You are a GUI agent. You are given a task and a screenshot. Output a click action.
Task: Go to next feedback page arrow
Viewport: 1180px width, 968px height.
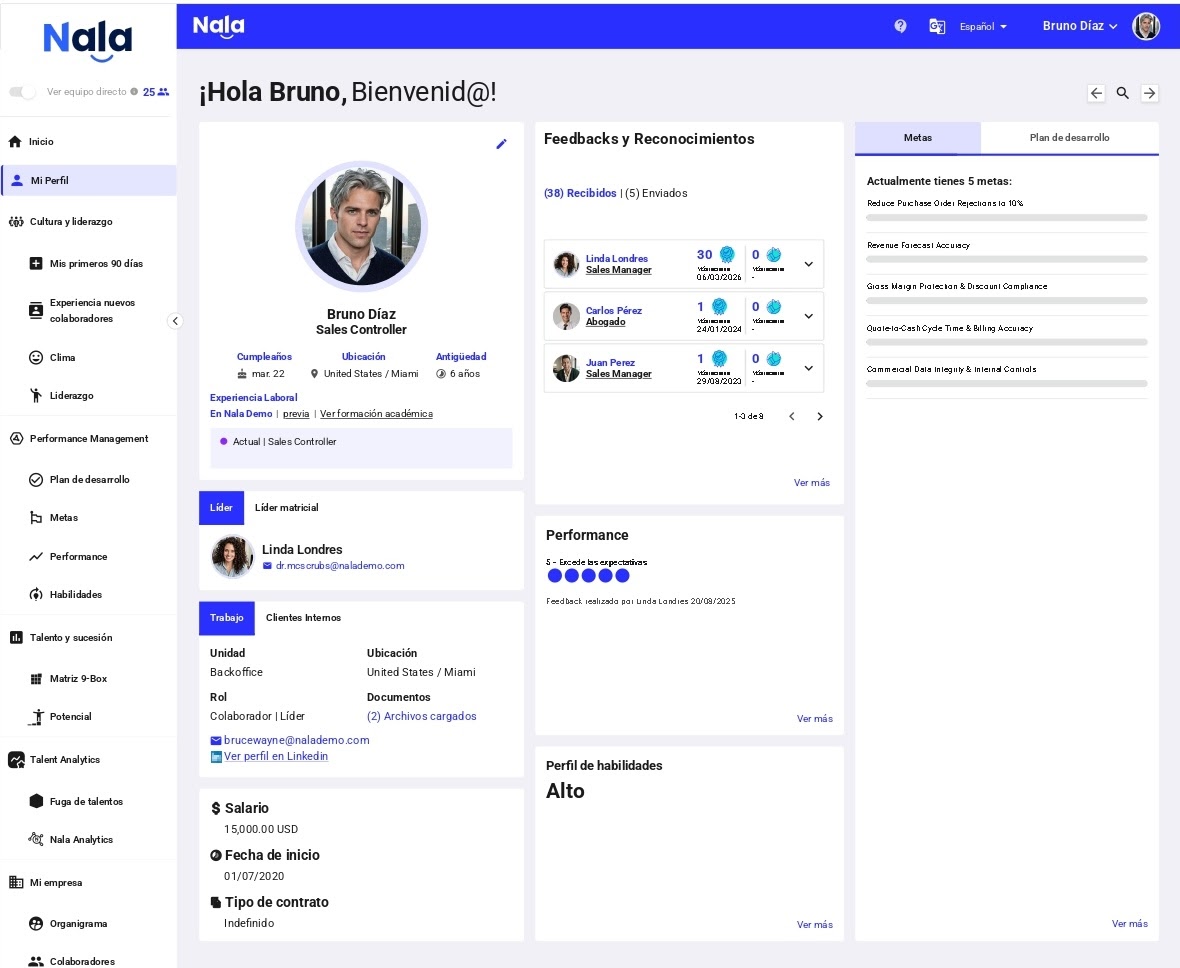820,416
